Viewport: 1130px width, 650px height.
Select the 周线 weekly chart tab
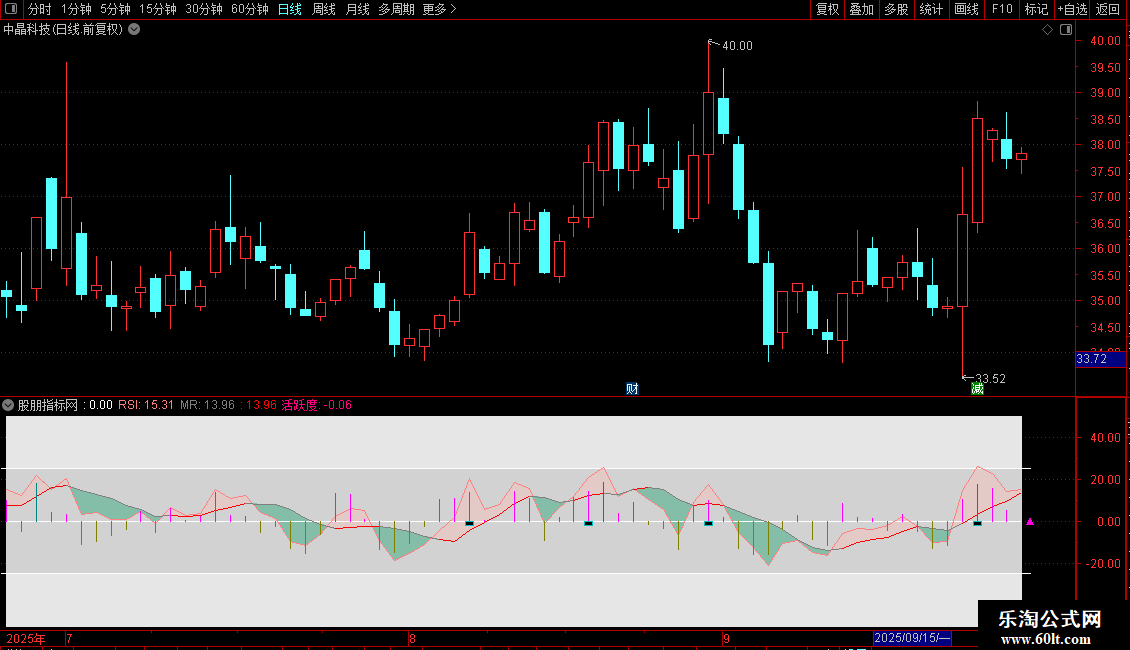[x=324, y=9]
